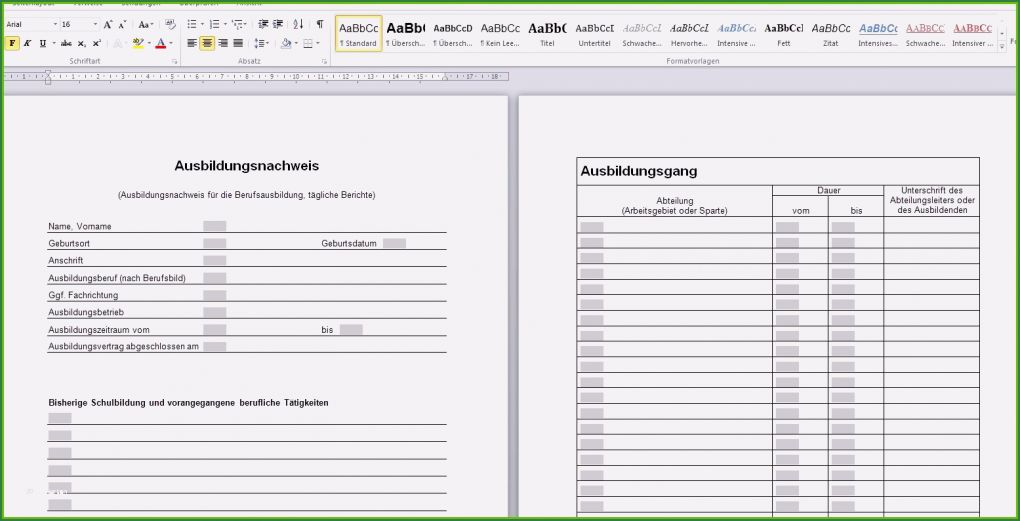Screen dimensions: 1020x521
Task: Select the Standard style thumbnail
Action: pyautogui.click(x=358, y=34)
